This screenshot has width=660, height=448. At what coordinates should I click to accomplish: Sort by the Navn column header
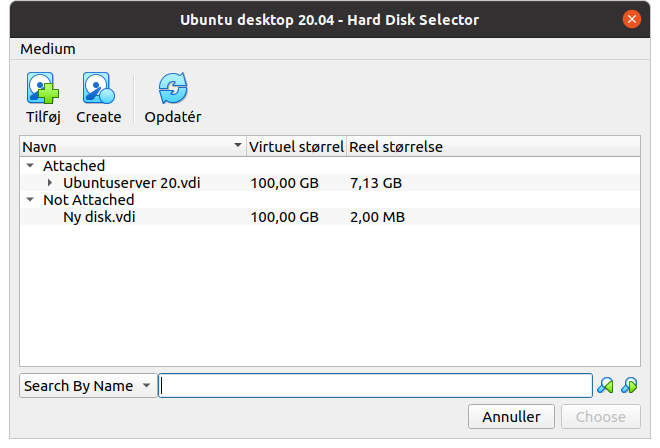(x=133, y=147)
